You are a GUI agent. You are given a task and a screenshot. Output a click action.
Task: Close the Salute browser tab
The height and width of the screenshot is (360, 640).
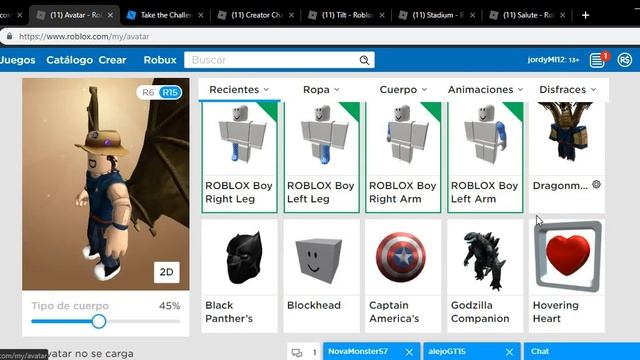(563, 15)
